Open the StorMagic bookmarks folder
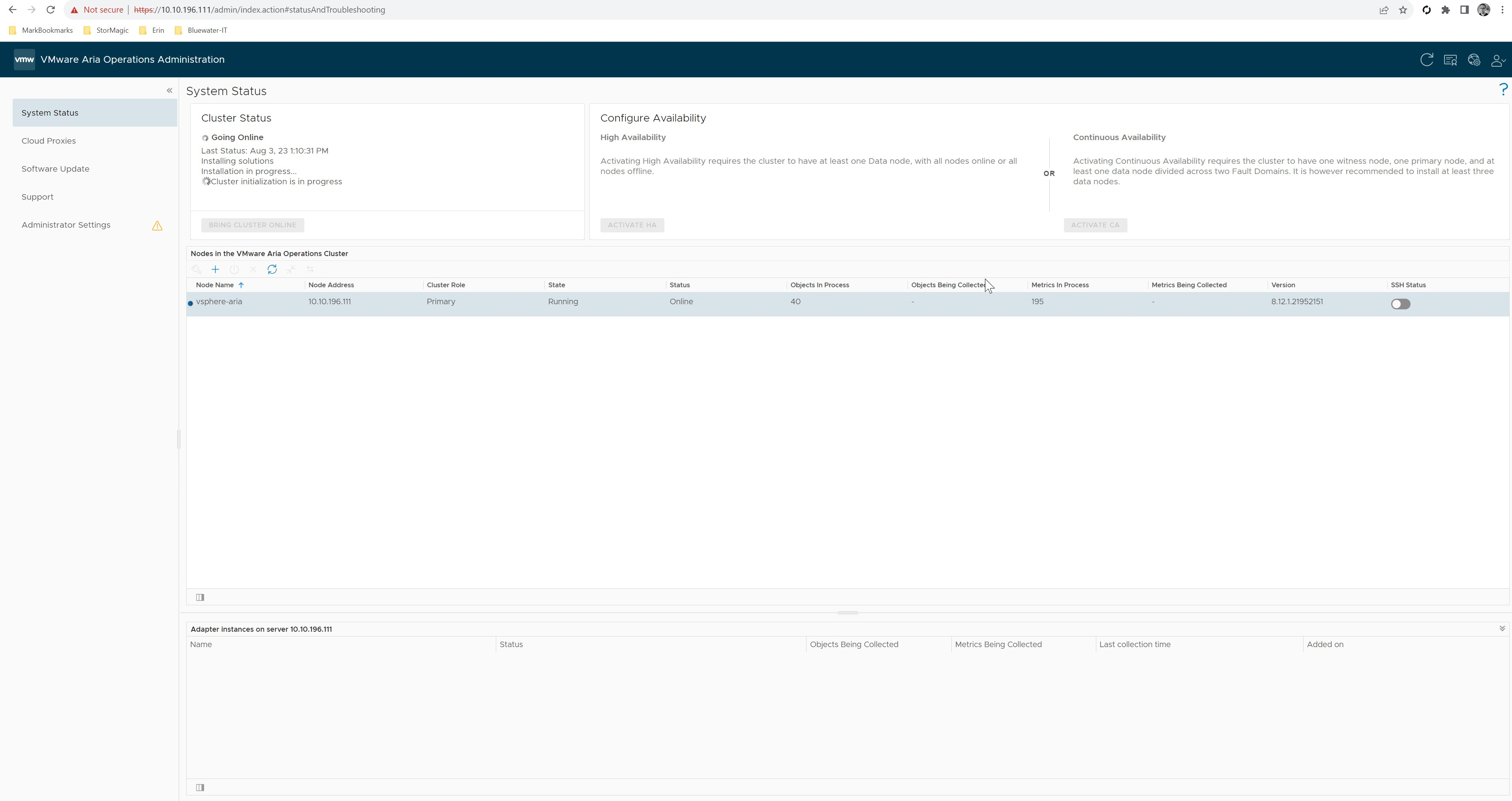The image size is (1512, 801). pos(106,30)
